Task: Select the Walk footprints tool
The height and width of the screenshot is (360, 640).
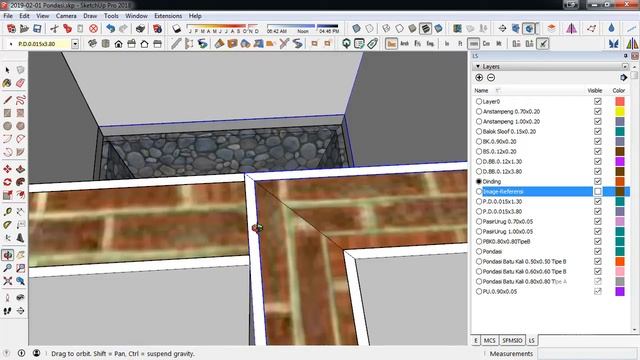Action: click(7, 311)
